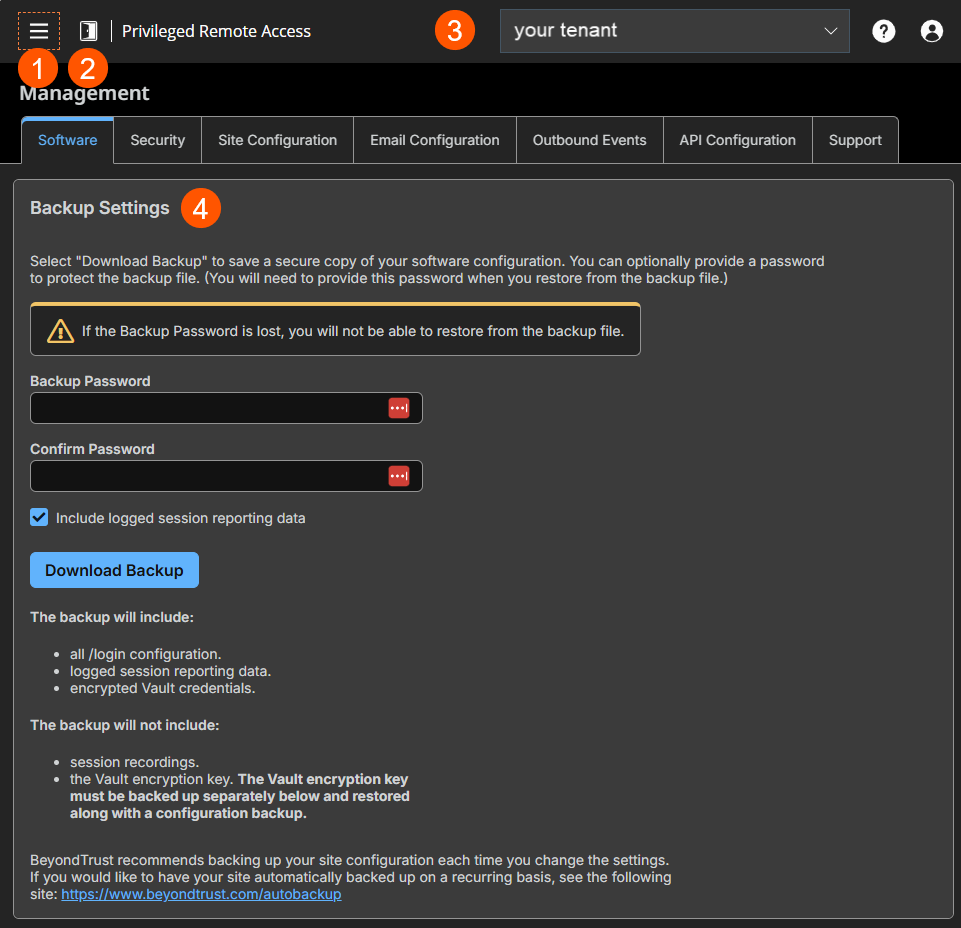Click the user account icon

[x=931, y=31]
